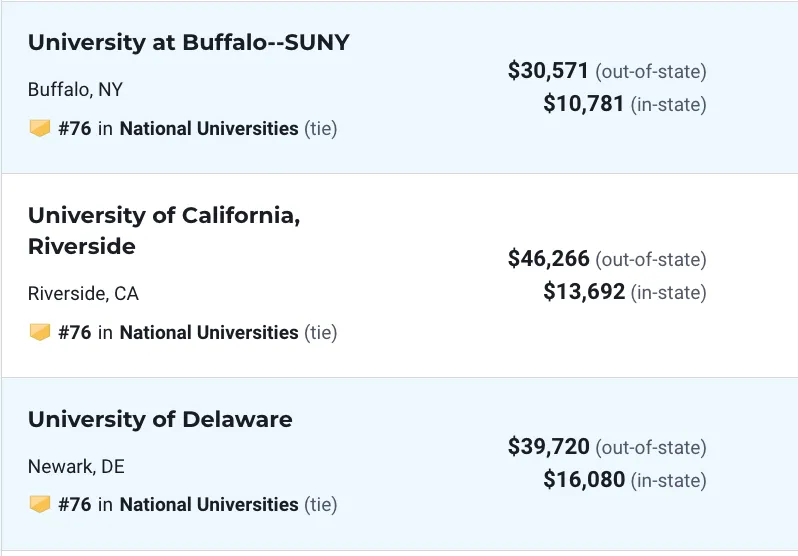Viewport: 798px width, 556px height.
Task: Click the #76 rank number for Buffalo
Action: pos(75,128)
